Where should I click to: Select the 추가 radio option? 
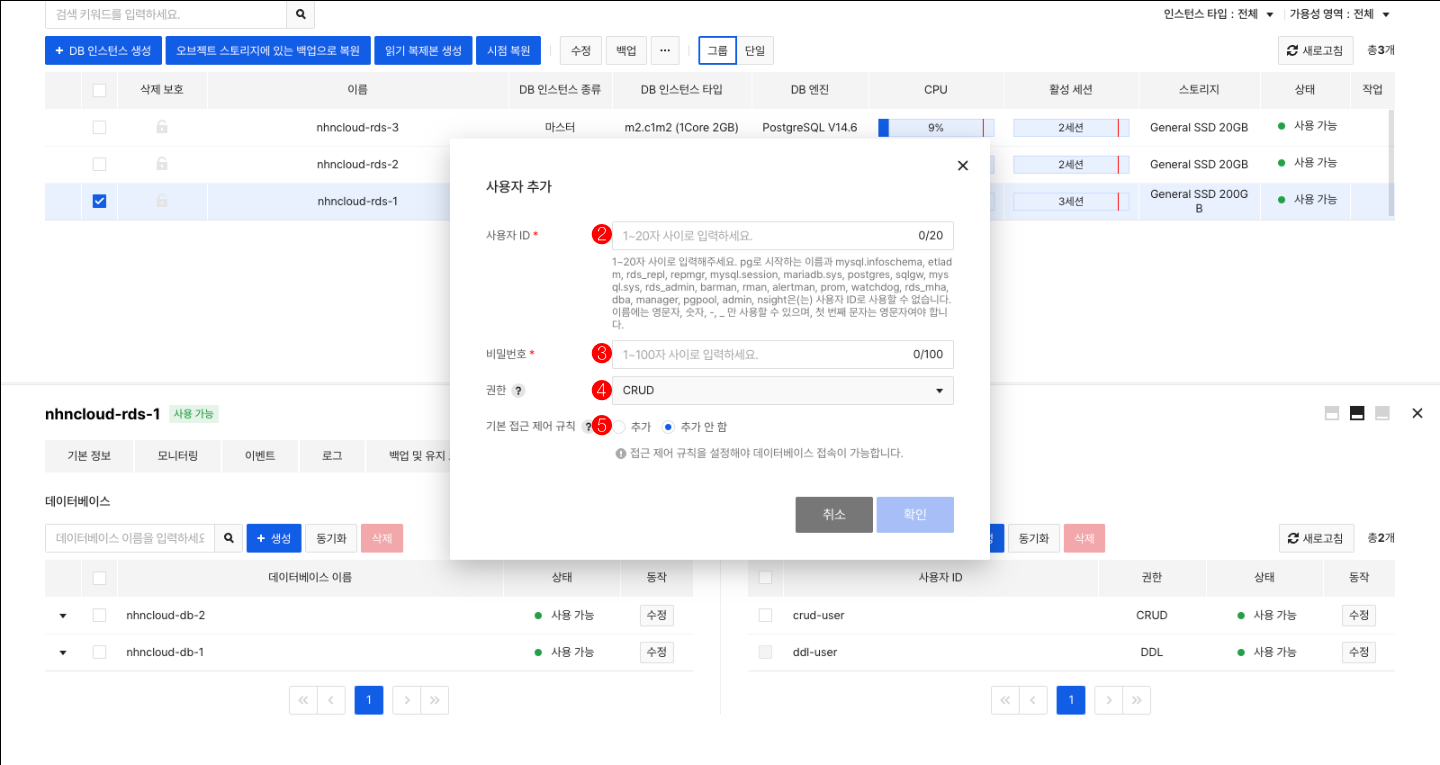[x=619, y=427]
